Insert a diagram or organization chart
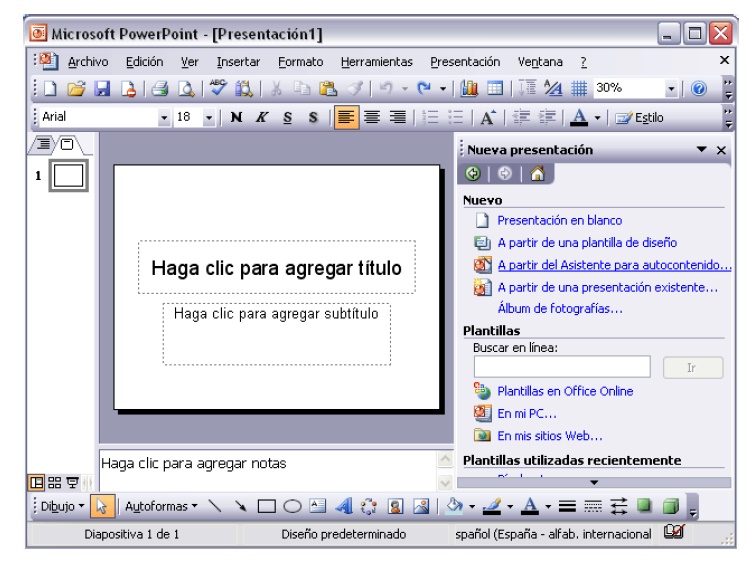The height and width of the screenshot is (566, 754). coord(369,506)
